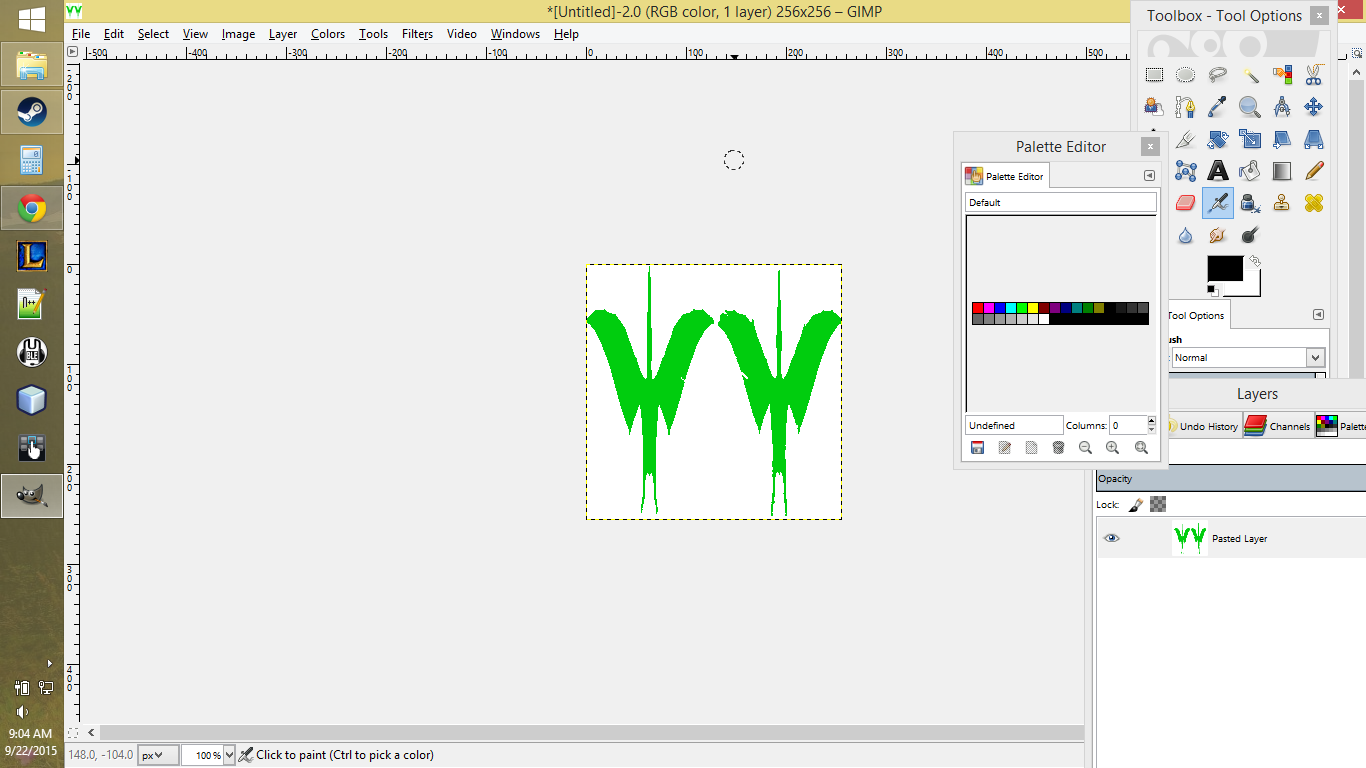Select the Heal bandage tool

coord(1314,203)
